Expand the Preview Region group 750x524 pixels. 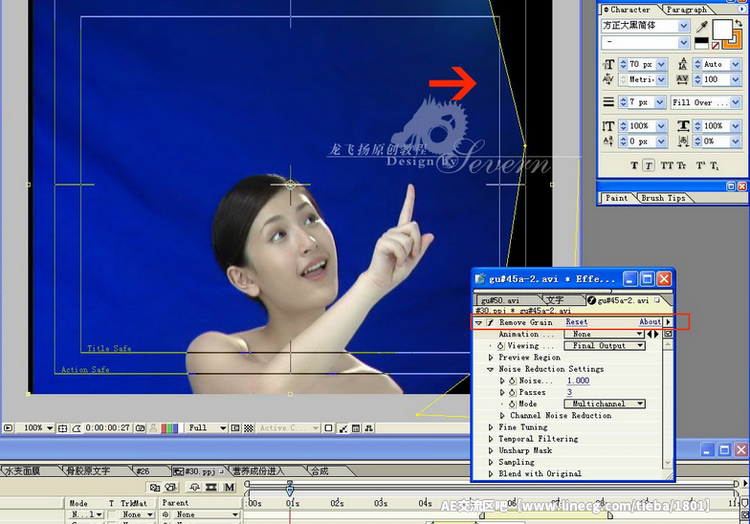coord(491,358)
